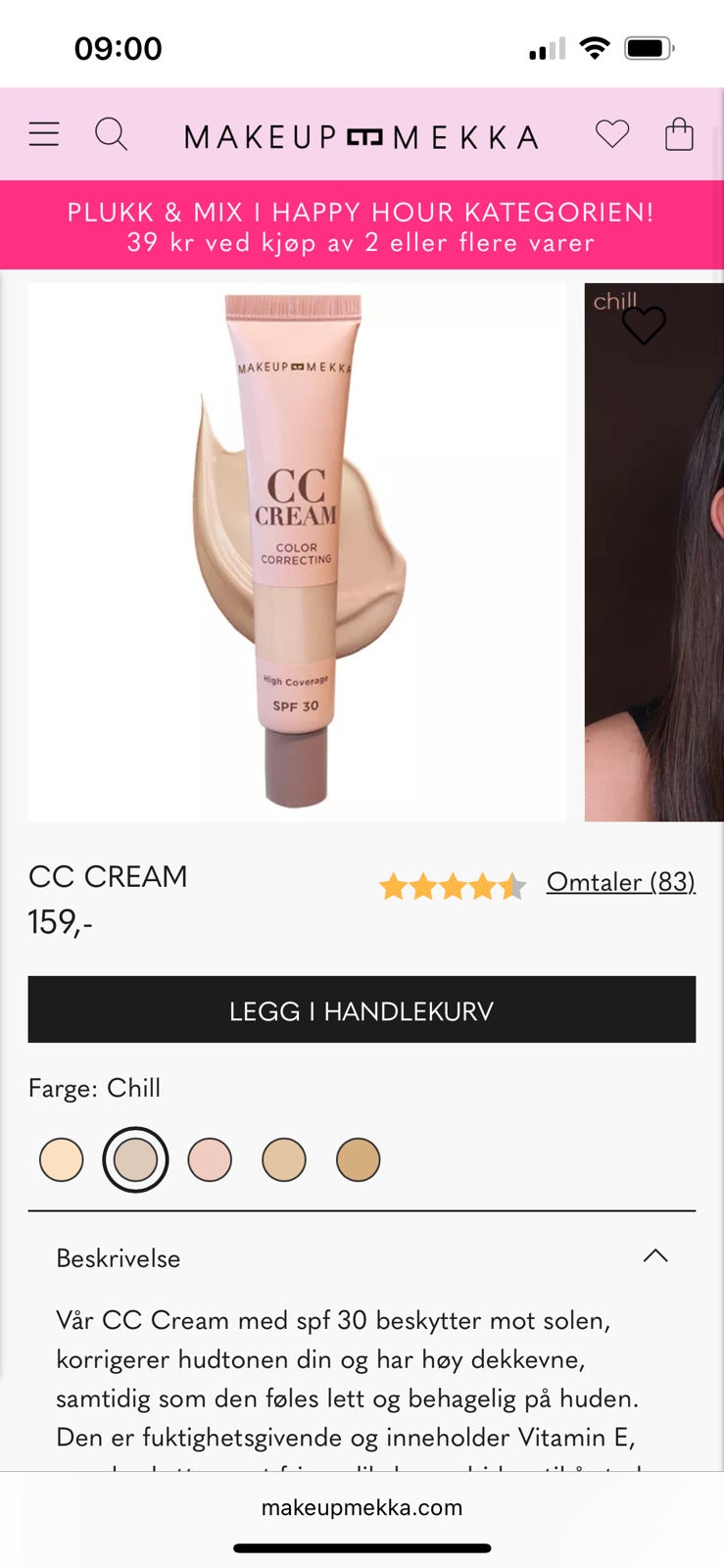The width and height of the screenshot is (724, 1568).
Task: Tap the Wi-Fi status icon
Action: tap(594, 48)
